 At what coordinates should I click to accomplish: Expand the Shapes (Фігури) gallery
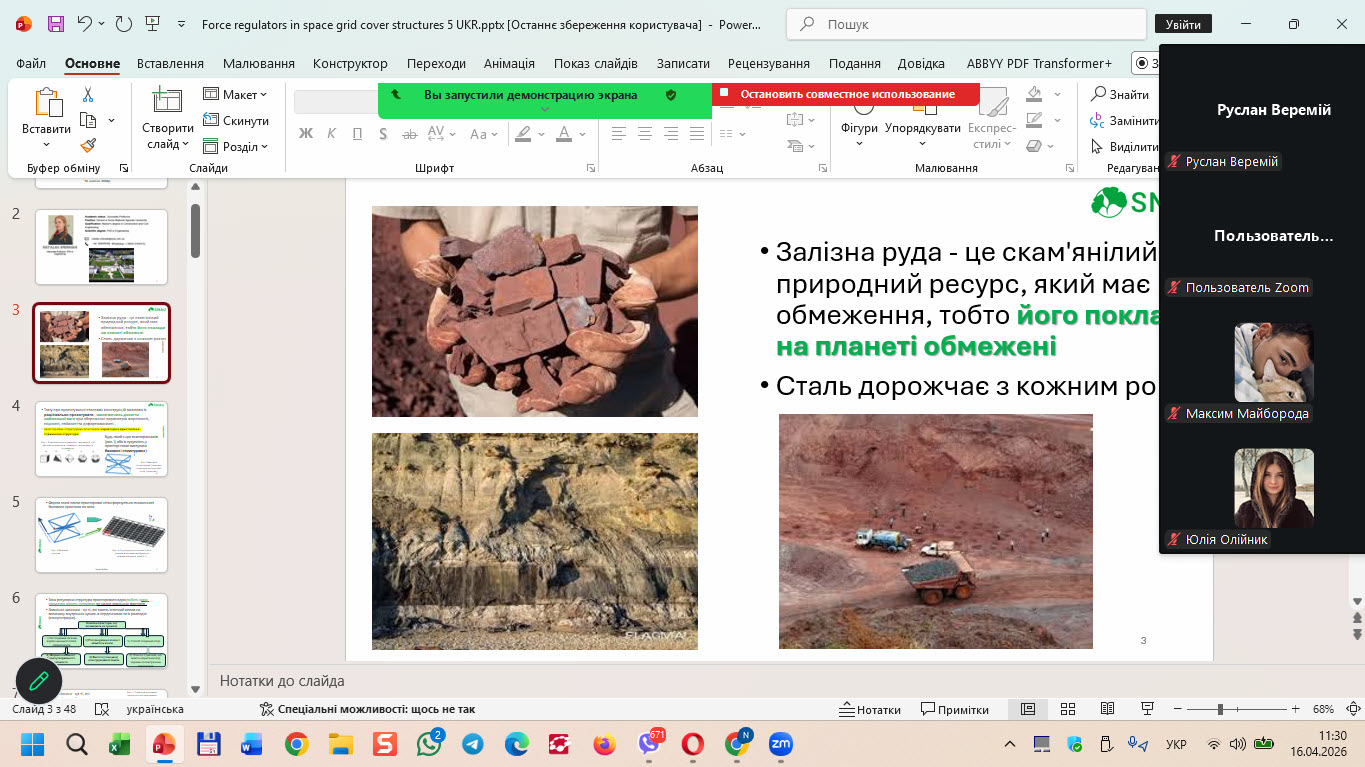tap(859, 128)
